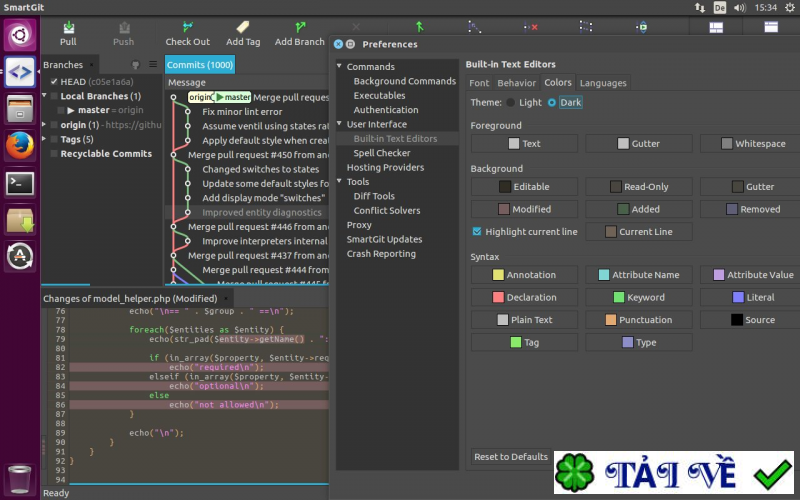Click the Pull toolbar icon
This screenshot has width=800, height=500.
(68, 28)
